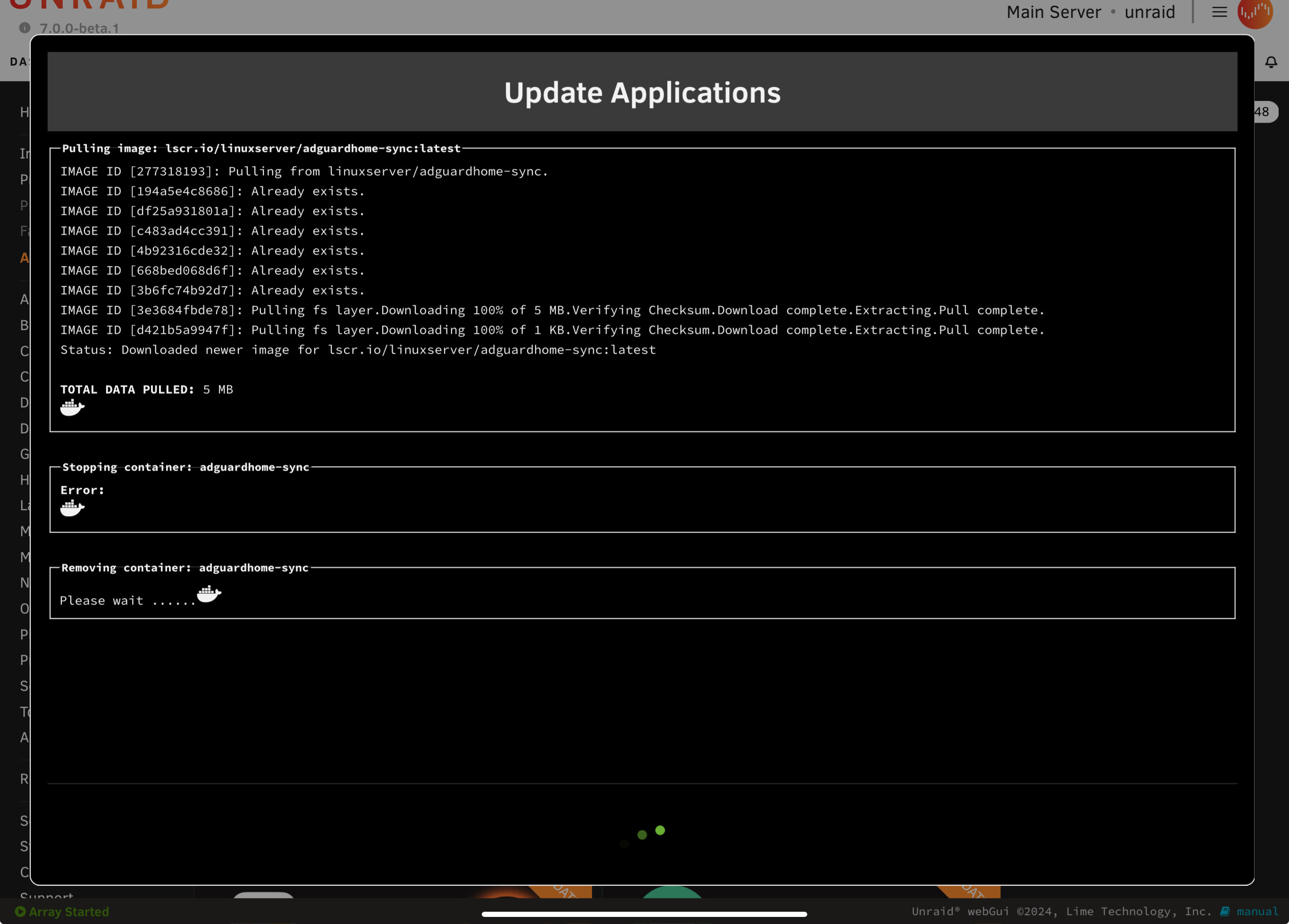This screenshot has width=1289, height=924.
Task: Open the Unraid Connect avatar icon
Action: [x=1255, y=13]
